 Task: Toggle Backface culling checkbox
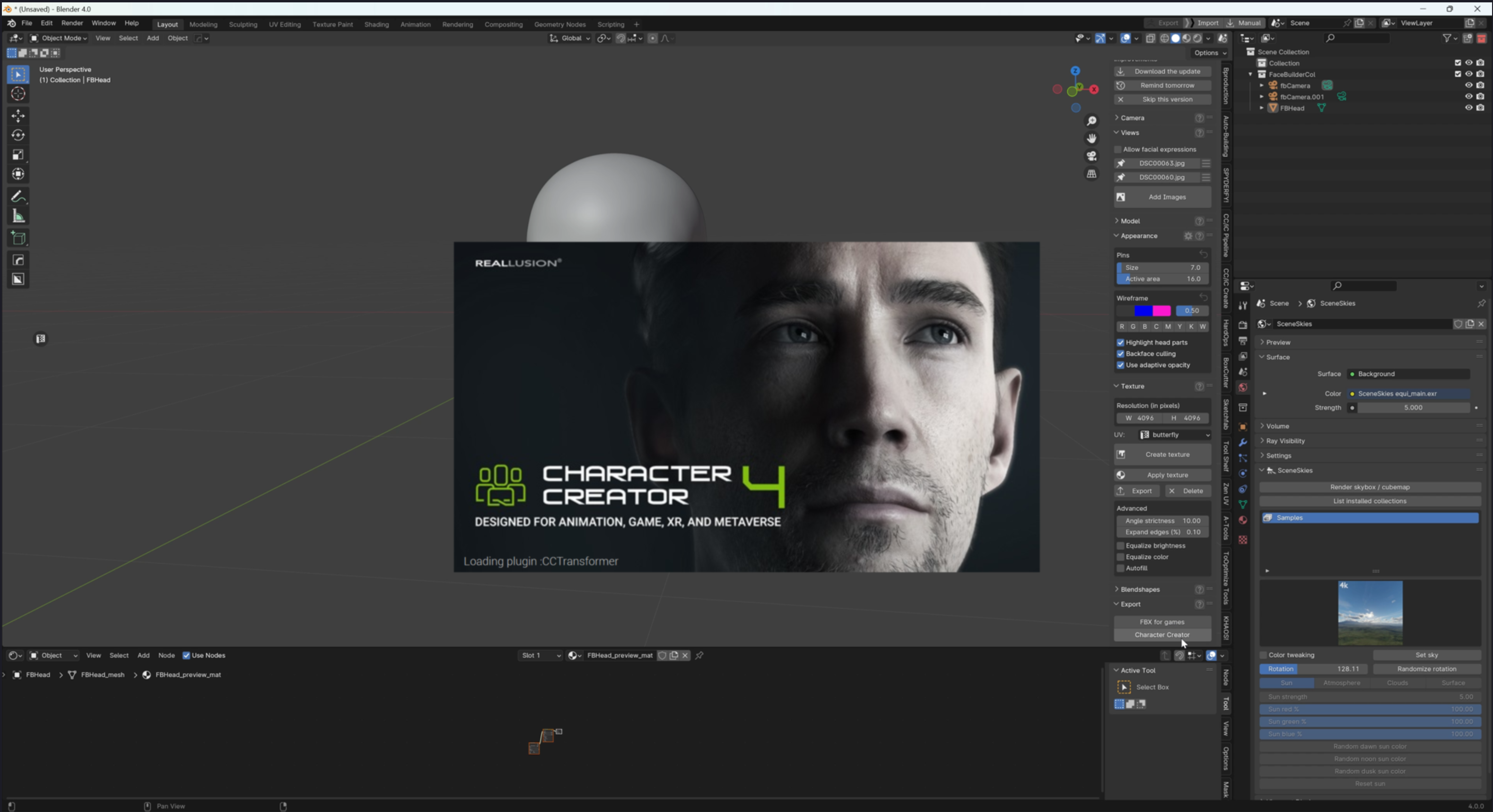pyautogui.click(x=1120, y=354)
